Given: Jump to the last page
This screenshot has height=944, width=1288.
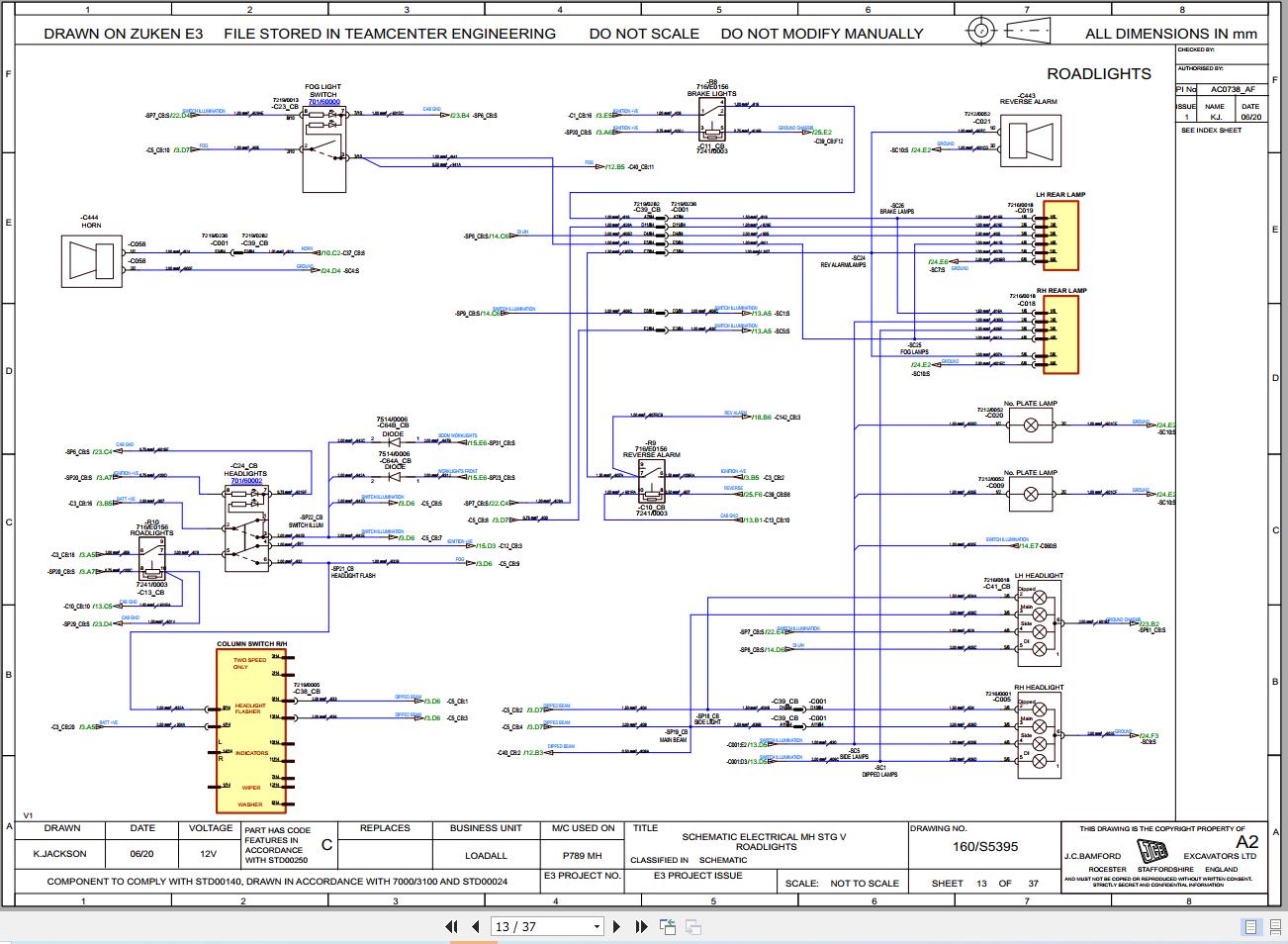Looking at the screenshot, I should pyautogui.click(x=641, y=926).
